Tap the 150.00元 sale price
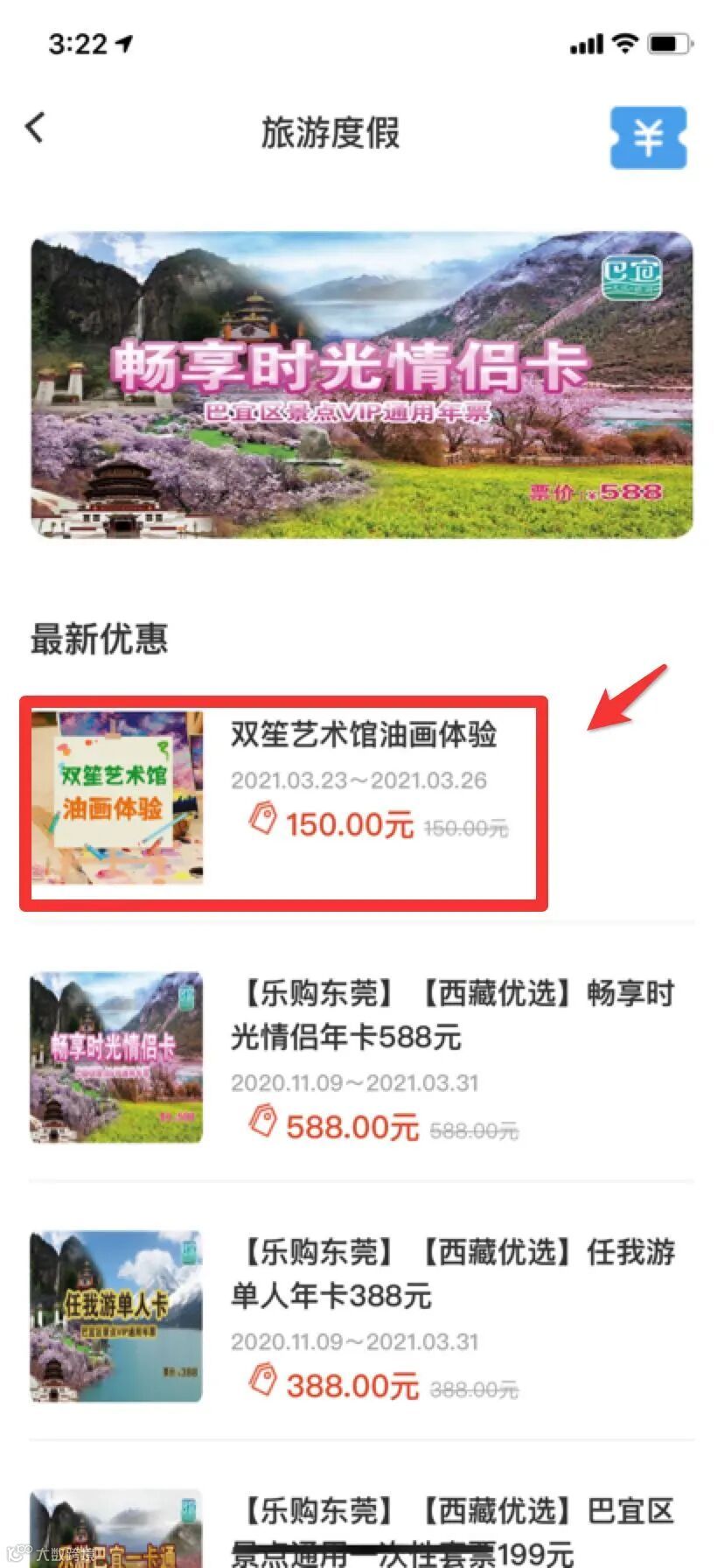 [350, 824]
